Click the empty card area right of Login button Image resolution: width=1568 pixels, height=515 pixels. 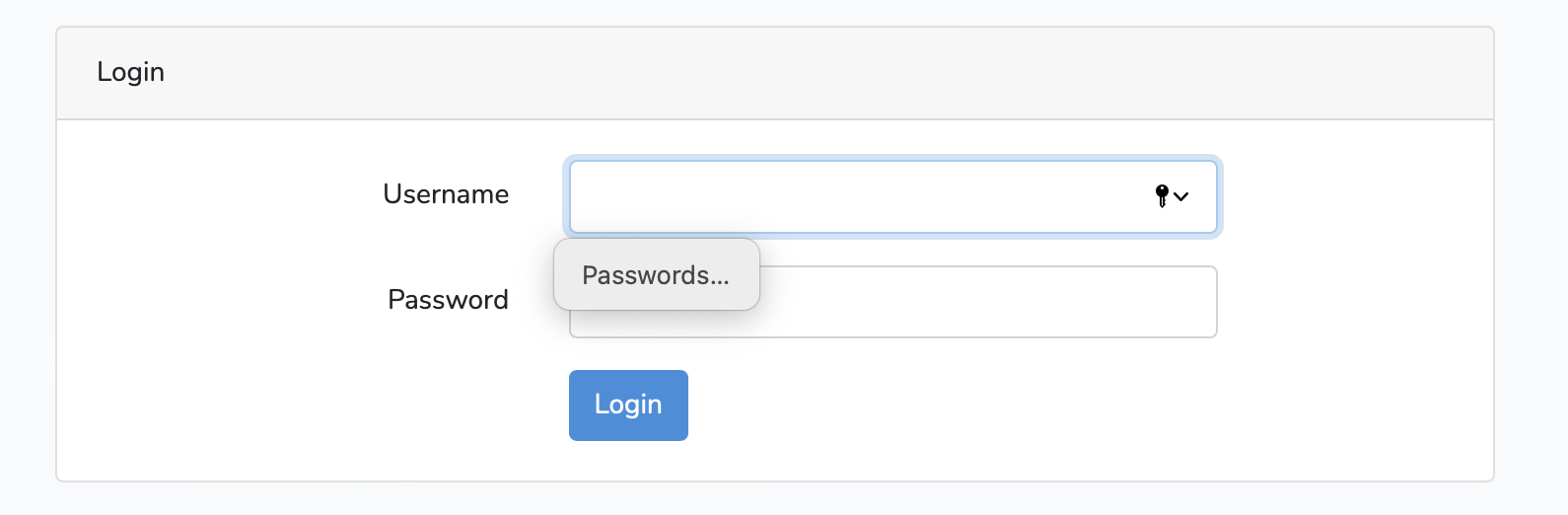pyautogui.click(x=986, y=414)
